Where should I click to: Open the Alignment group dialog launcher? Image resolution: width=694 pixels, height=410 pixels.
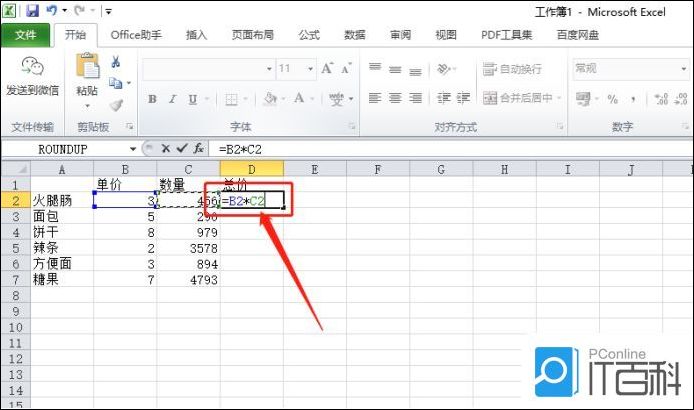[x=560, y=127]
